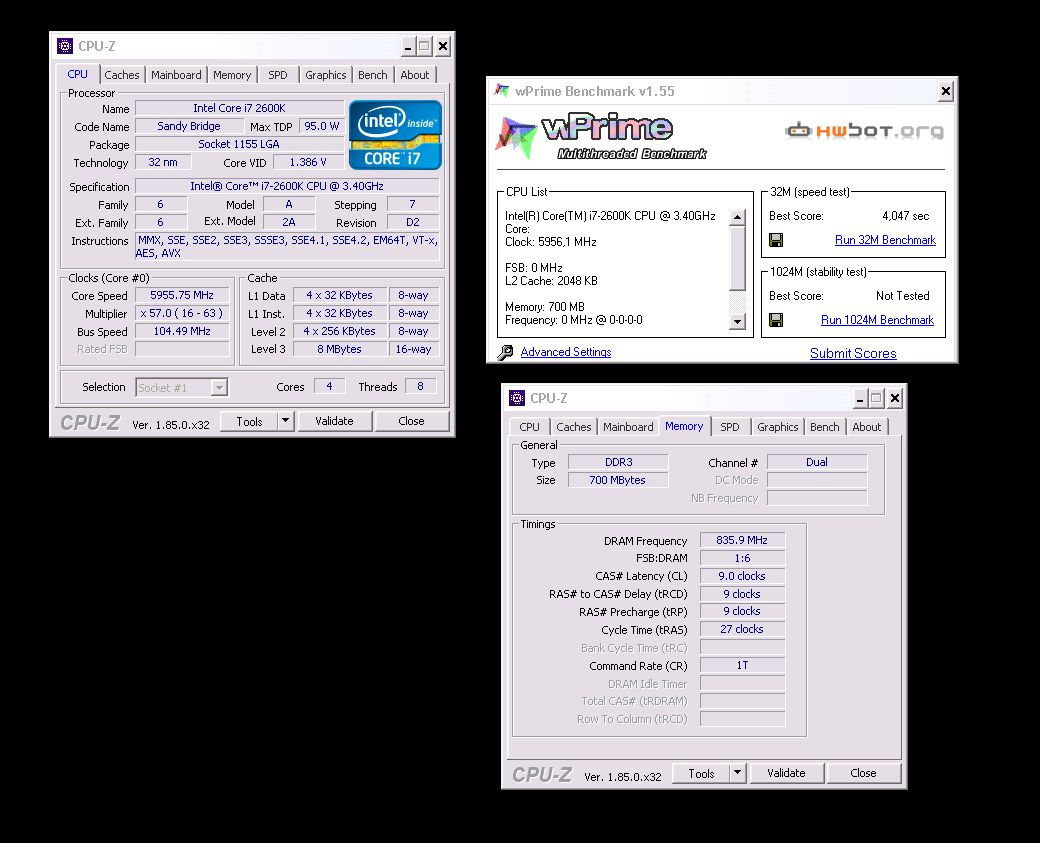The height and width of the screenshot is (843, 1040).
Task: Click Submit Scores link
Action: pyautogui.click(x=853, y=354)
